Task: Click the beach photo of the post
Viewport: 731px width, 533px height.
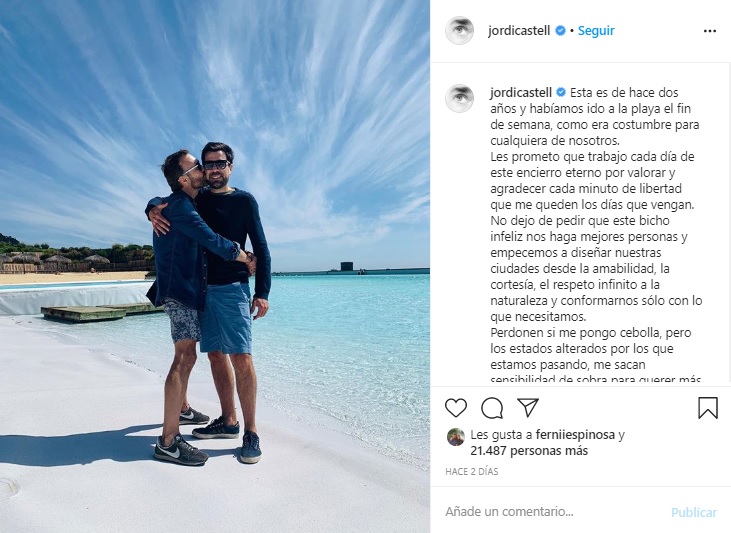Action: click(215, 266)
